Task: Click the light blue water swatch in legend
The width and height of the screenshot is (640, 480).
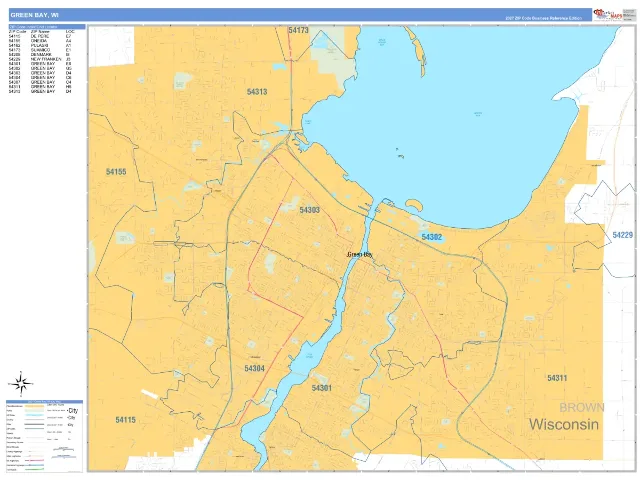Action: point(34,416)
